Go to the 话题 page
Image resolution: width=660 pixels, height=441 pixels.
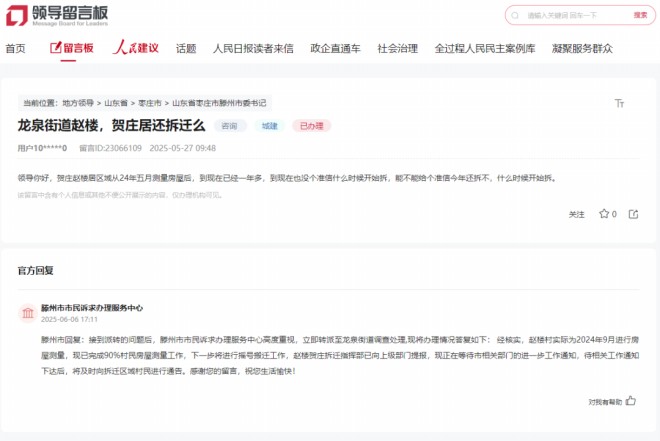[186, 48]
